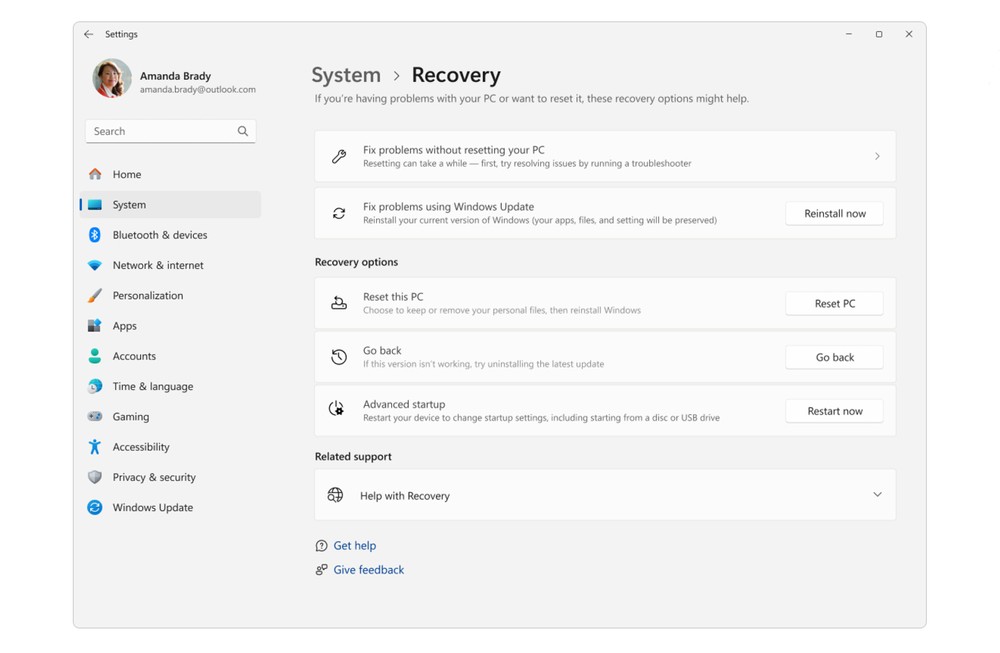
Task: Click the Reinstall now button
Action: (834, 214)
